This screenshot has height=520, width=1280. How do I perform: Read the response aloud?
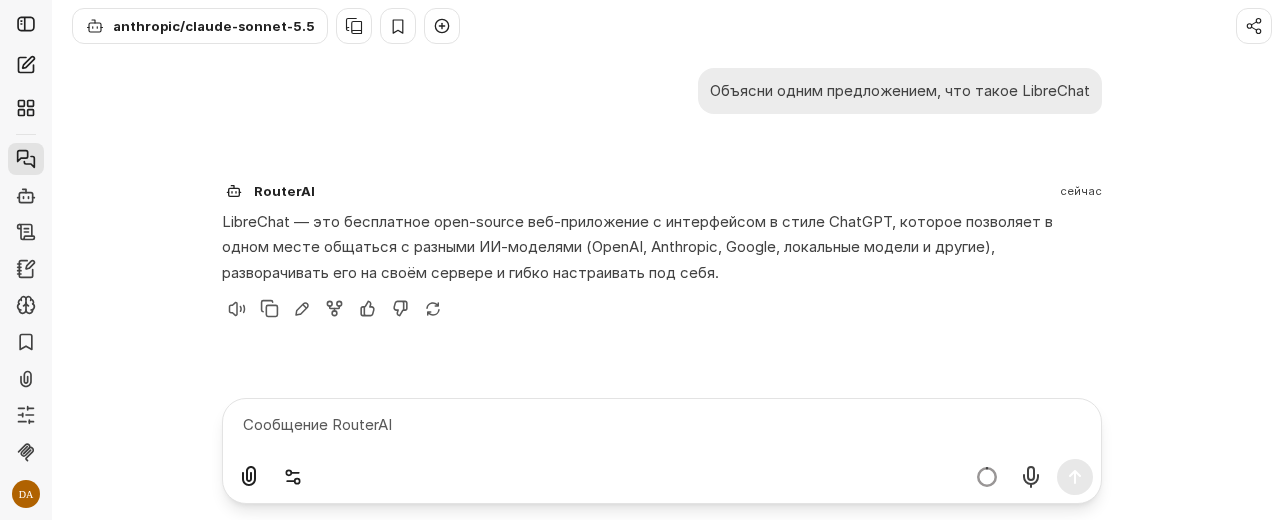point(237,309)
